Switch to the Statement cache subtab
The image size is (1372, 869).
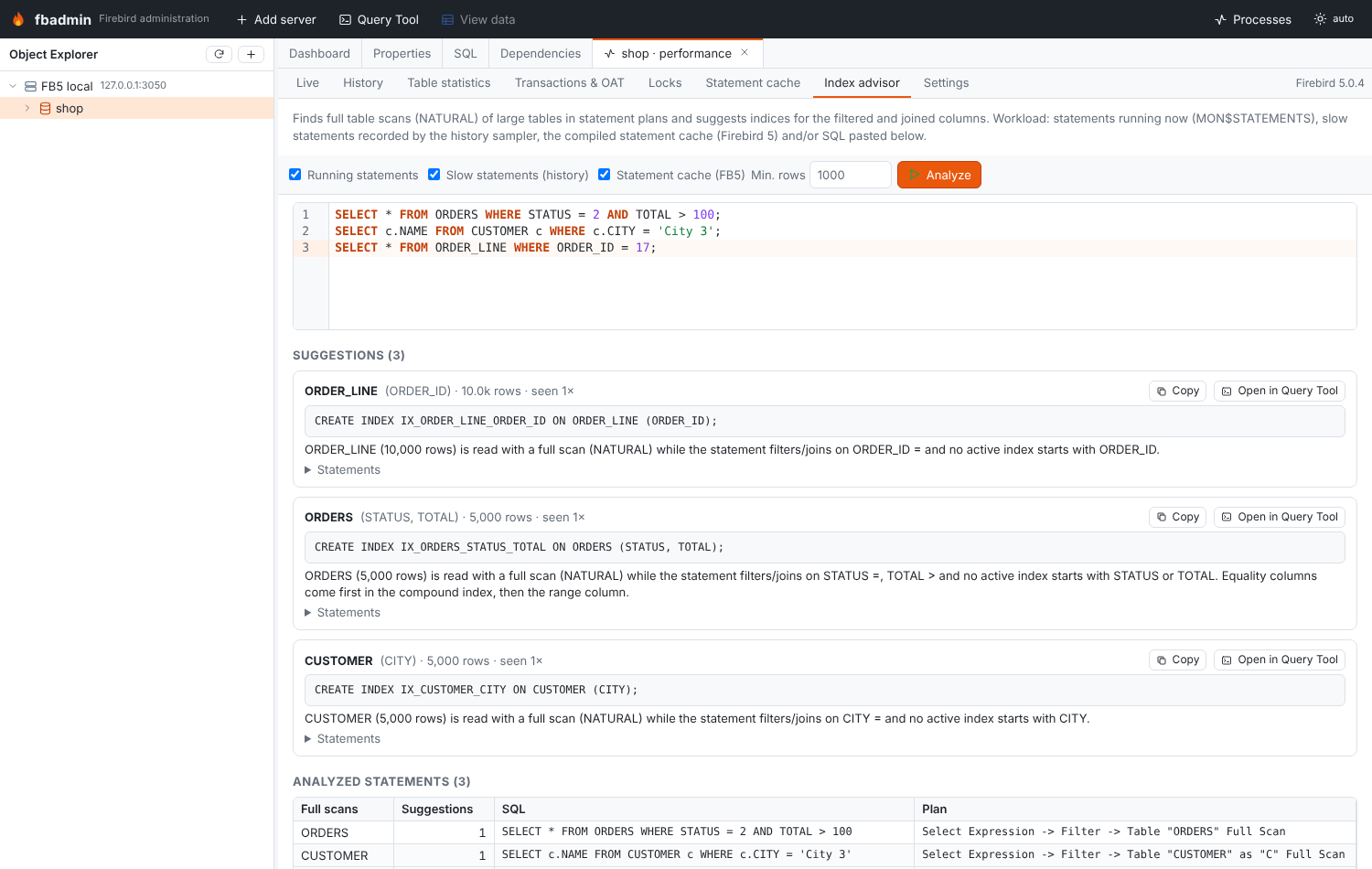[753, 83]
